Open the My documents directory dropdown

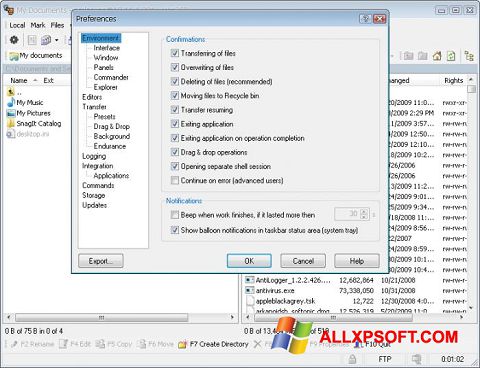pos(36,56)
